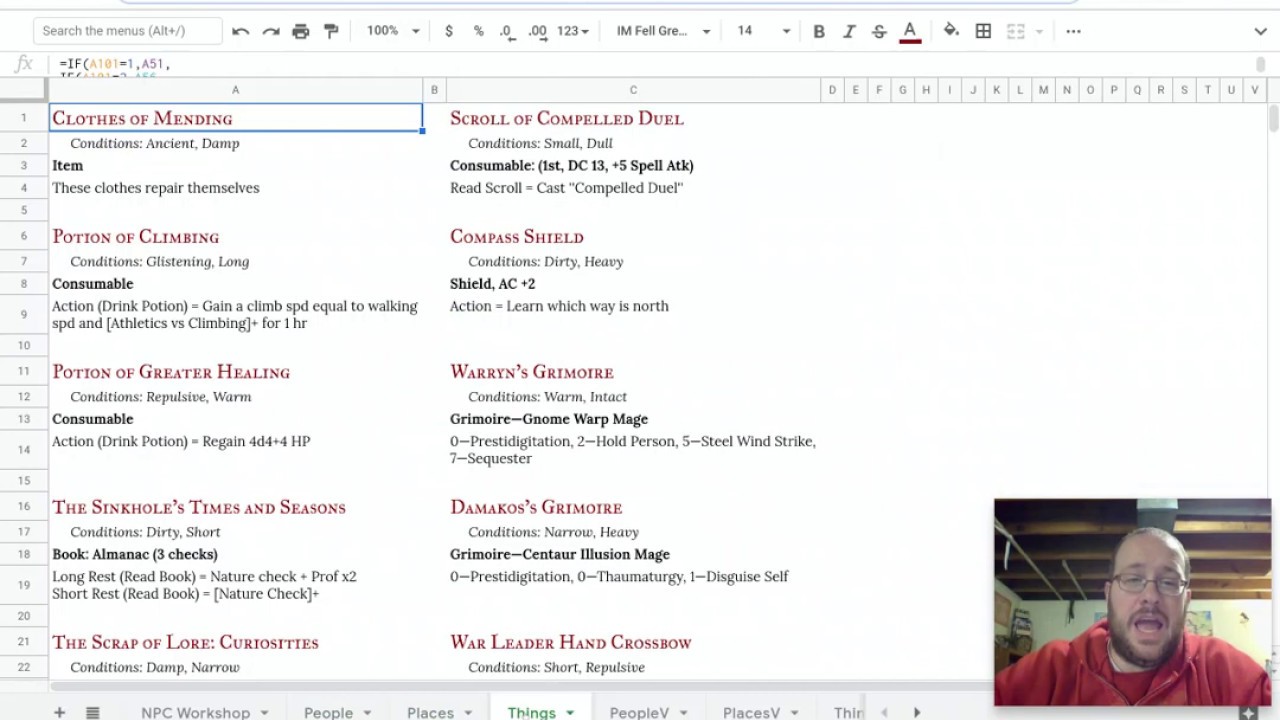
Task: Select row 9 header
Action: (24, 315)
